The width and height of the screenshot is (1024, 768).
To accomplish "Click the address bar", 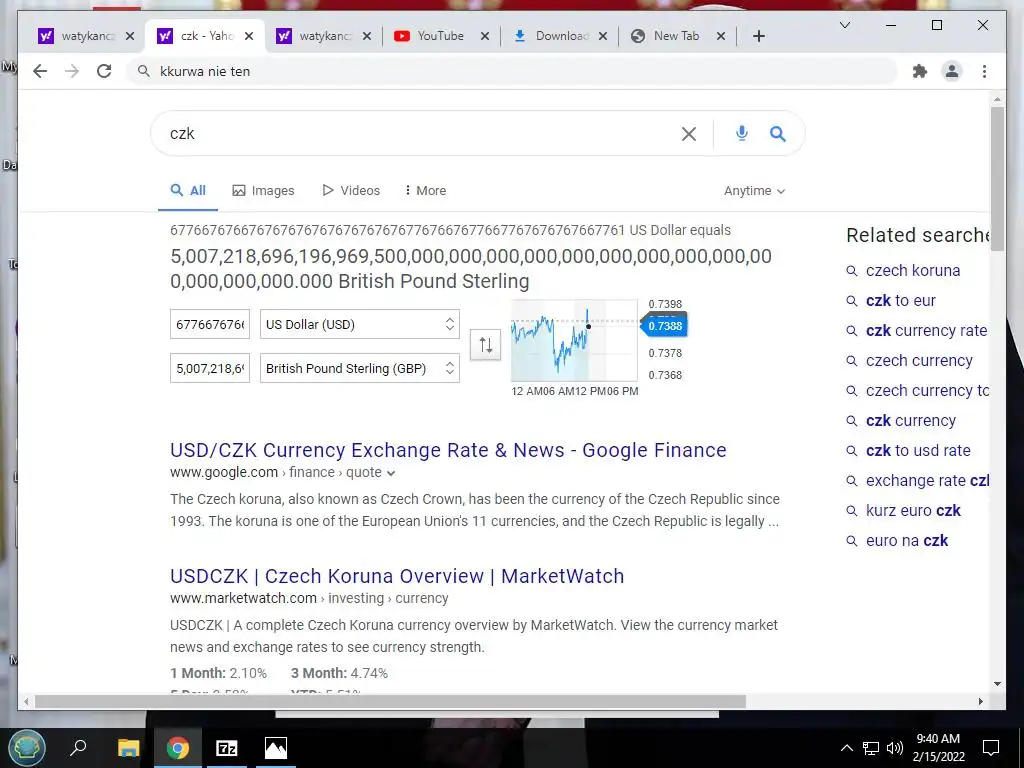I will (513, 71).
